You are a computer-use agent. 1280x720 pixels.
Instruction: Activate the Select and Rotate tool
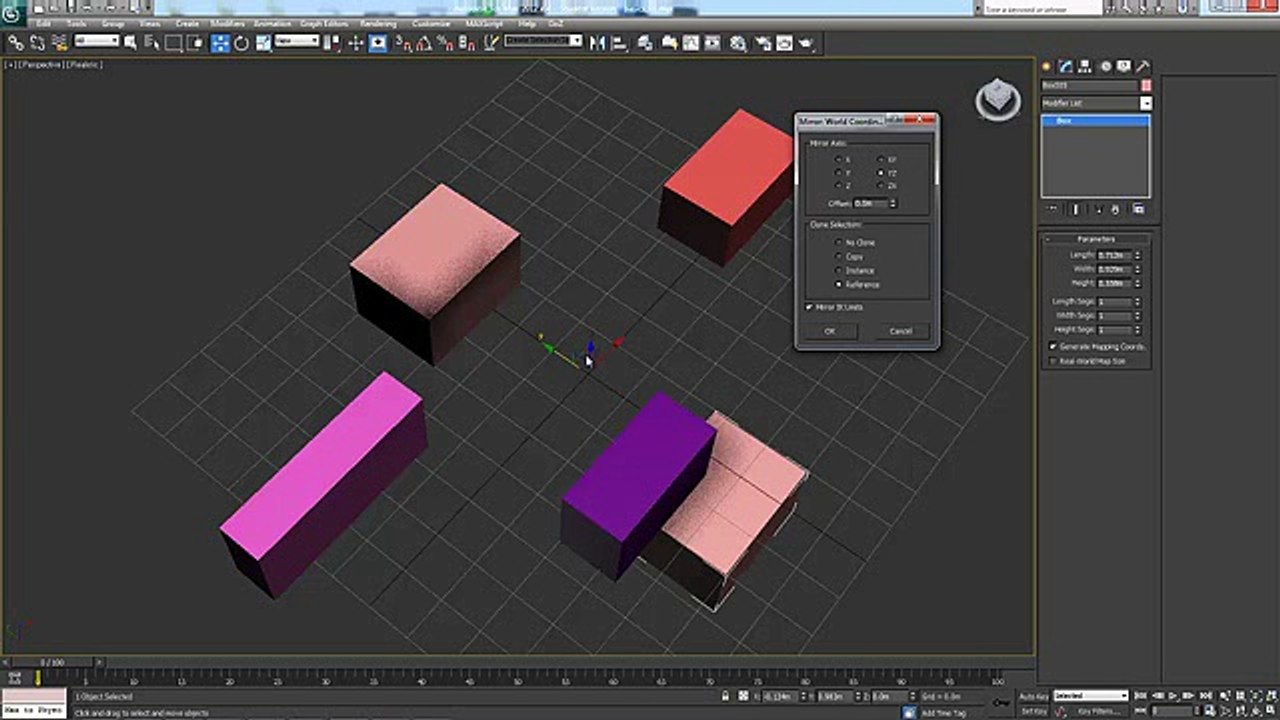tap(241, 43)
